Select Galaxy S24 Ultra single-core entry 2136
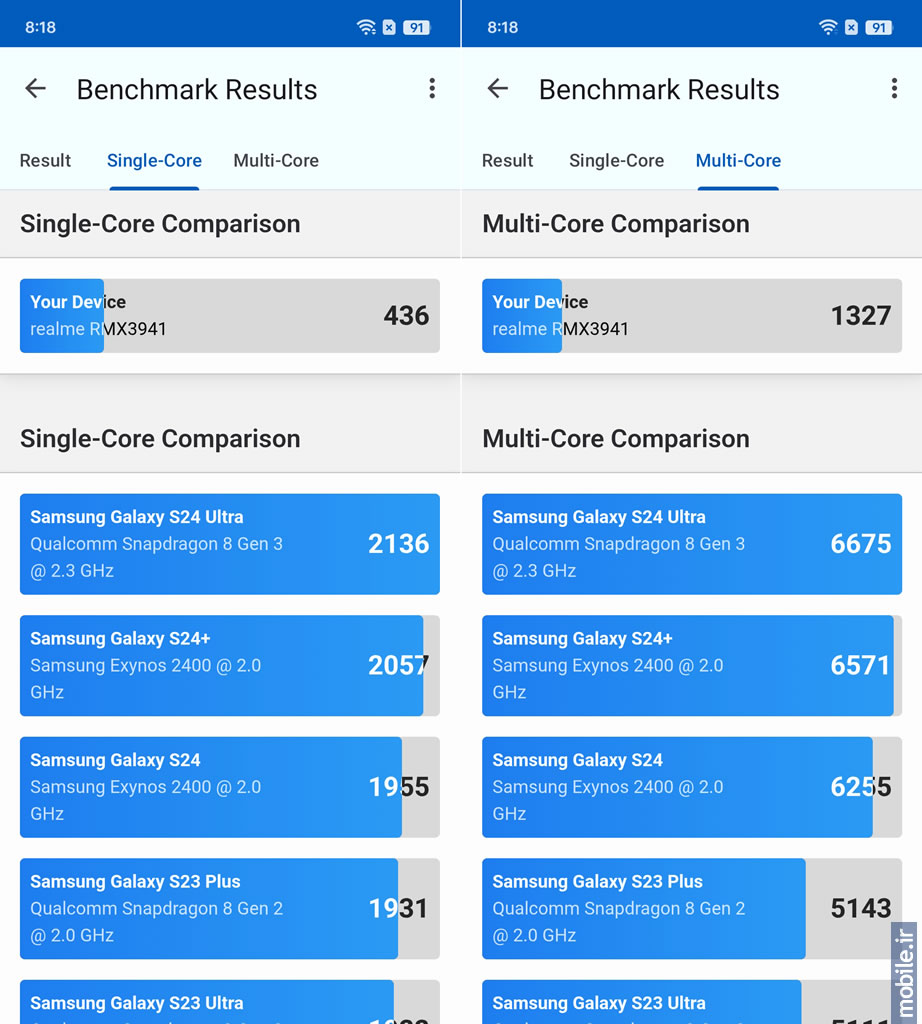 pyautogui.click(x=230, y=544)
